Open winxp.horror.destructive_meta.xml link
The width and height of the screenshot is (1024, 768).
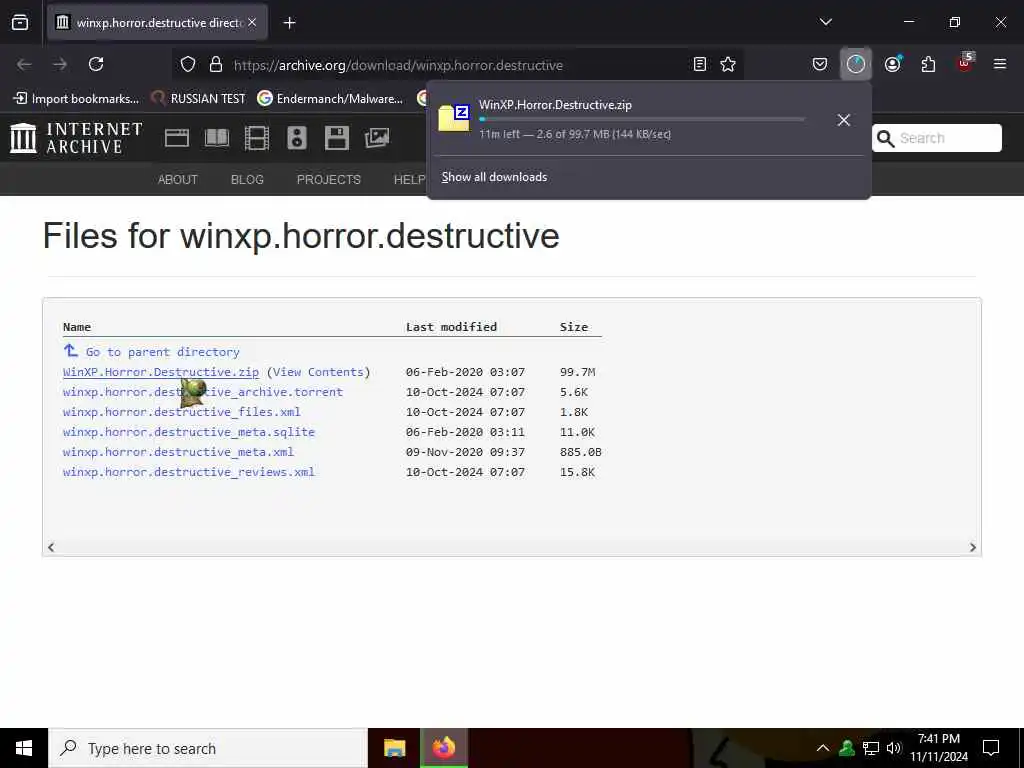[x=178, y=452]
